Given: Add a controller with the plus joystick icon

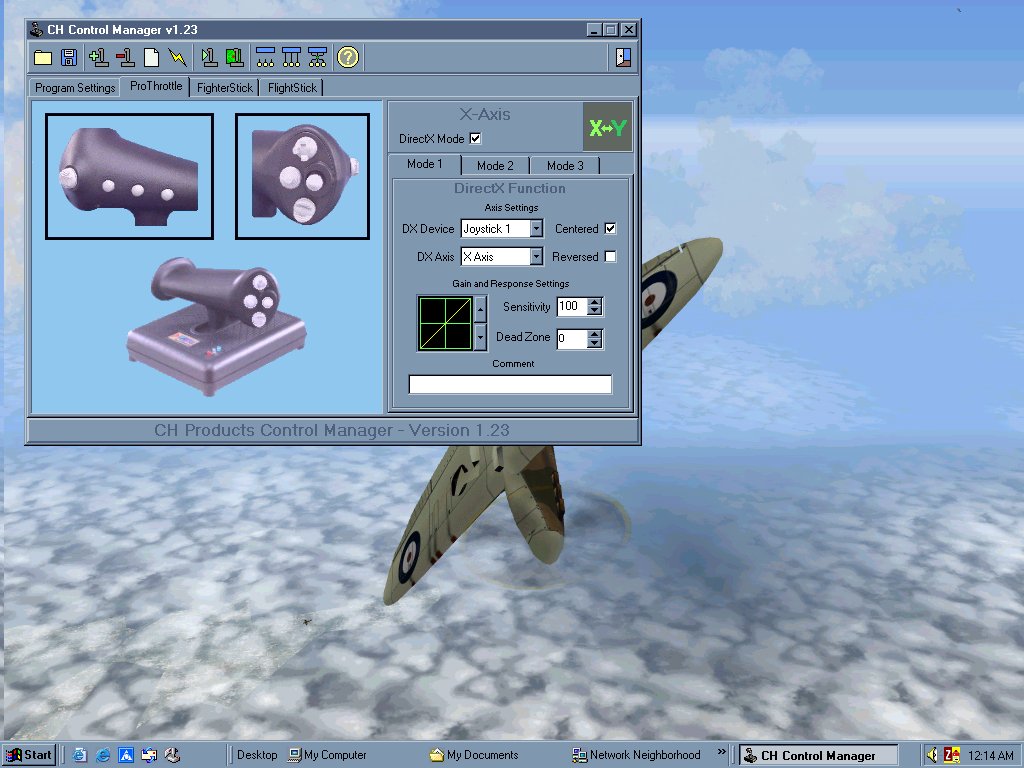Looking at the screenshot, I should tap(99, 57).
